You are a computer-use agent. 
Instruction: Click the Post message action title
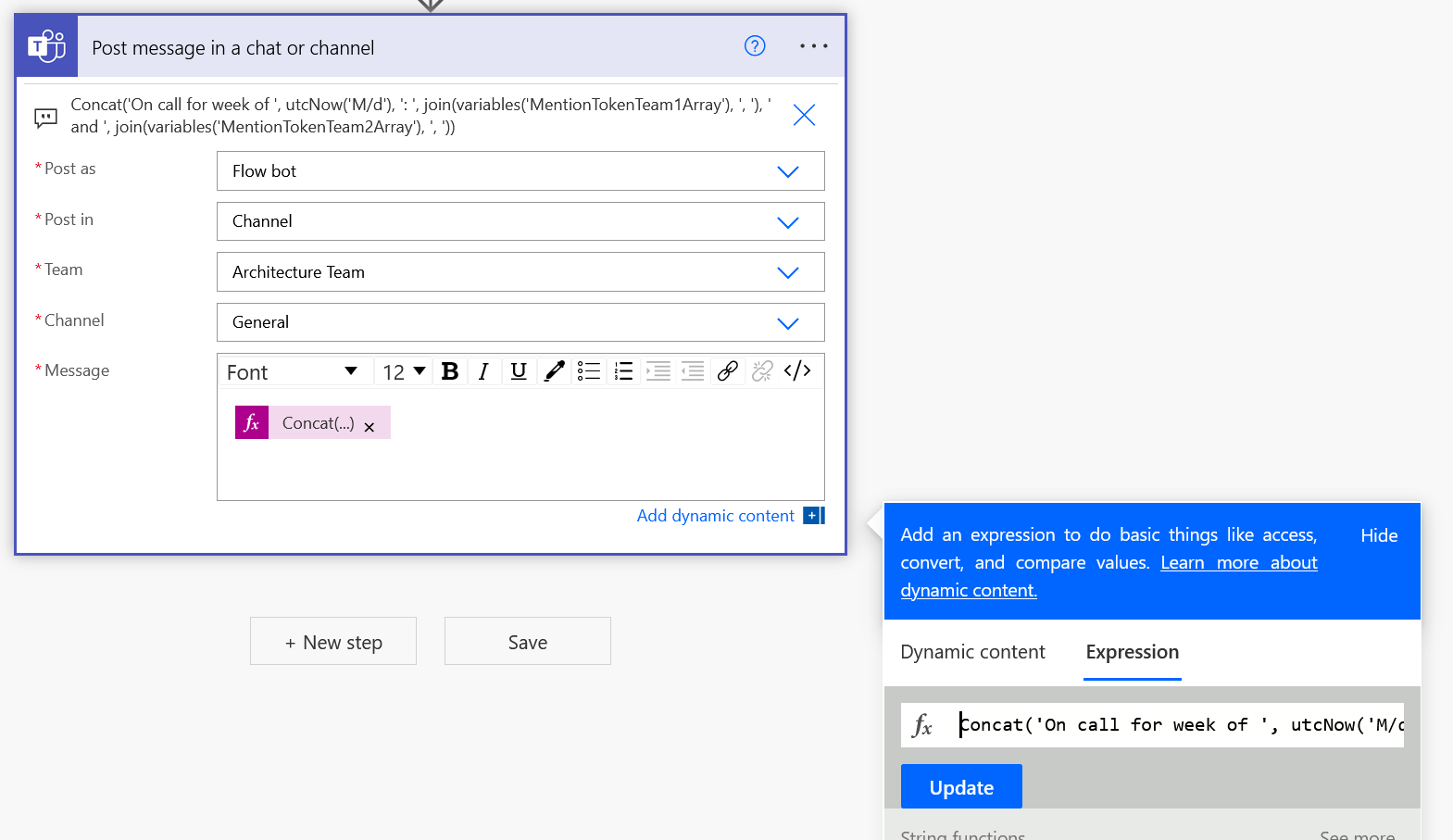click(x=233, y=48)
